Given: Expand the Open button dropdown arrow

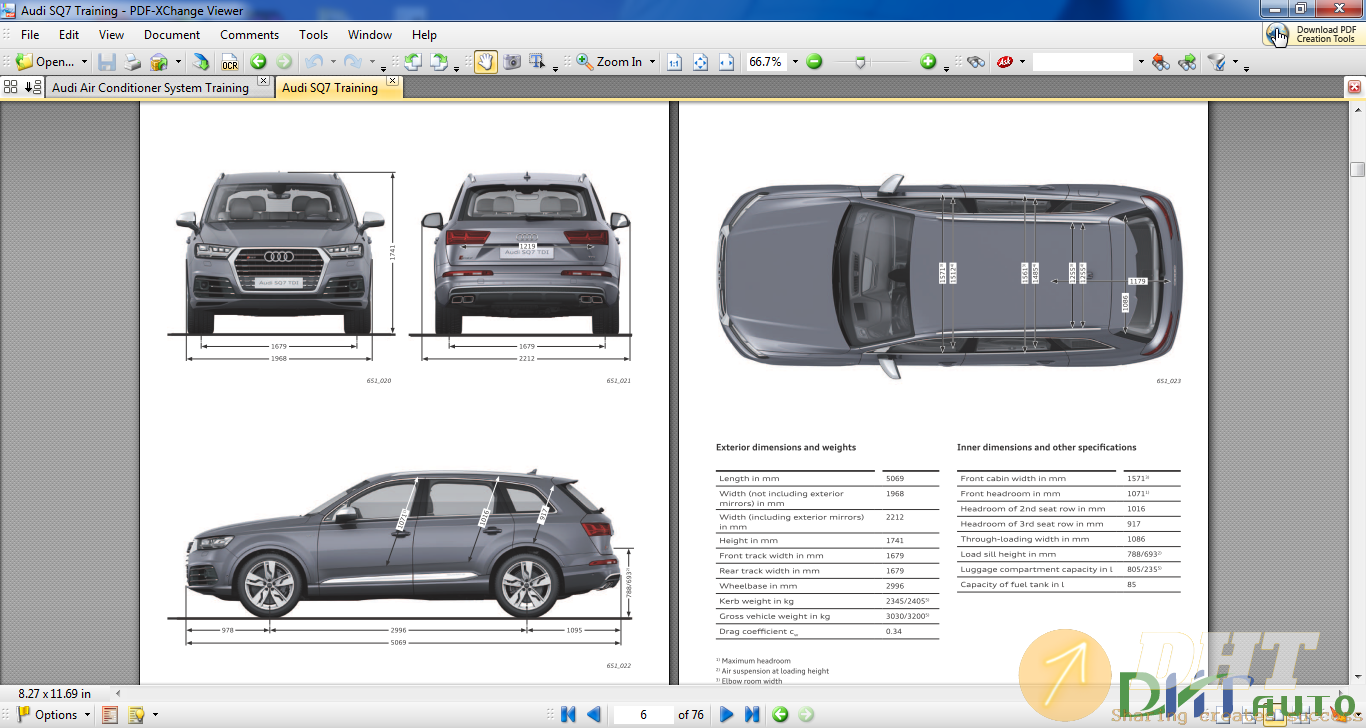Looking at the screenshot, I should pos(84,62).
